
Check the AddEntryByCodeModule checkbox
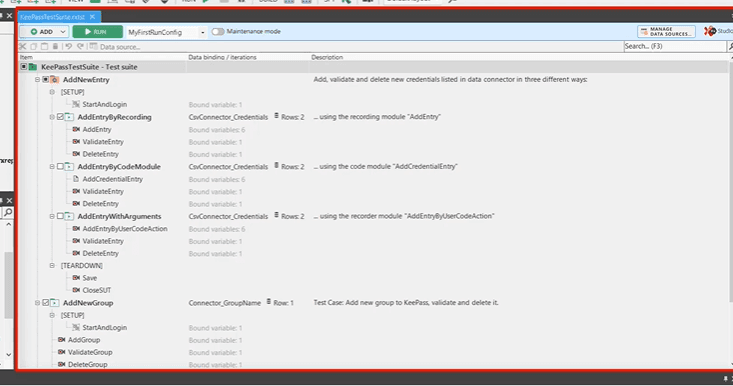coord(60,166)
